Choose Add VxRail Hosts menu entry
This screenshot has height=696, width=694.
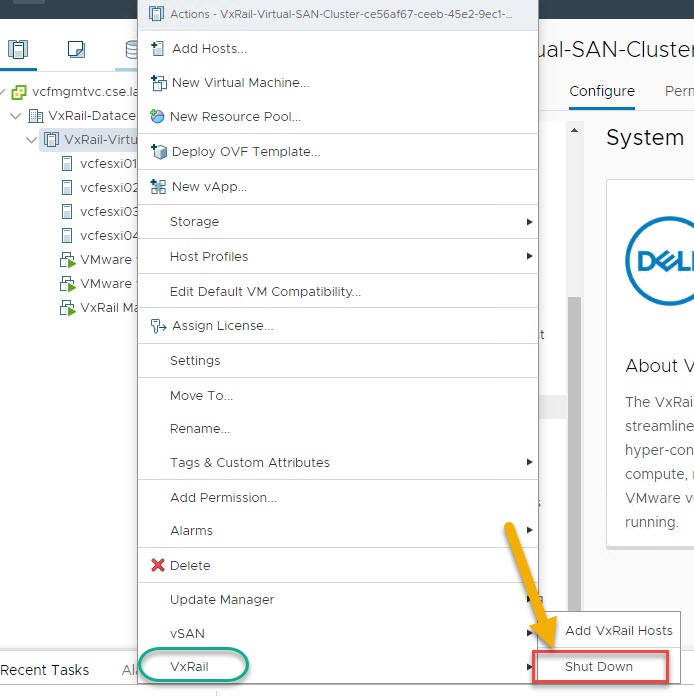coord(618,631)
